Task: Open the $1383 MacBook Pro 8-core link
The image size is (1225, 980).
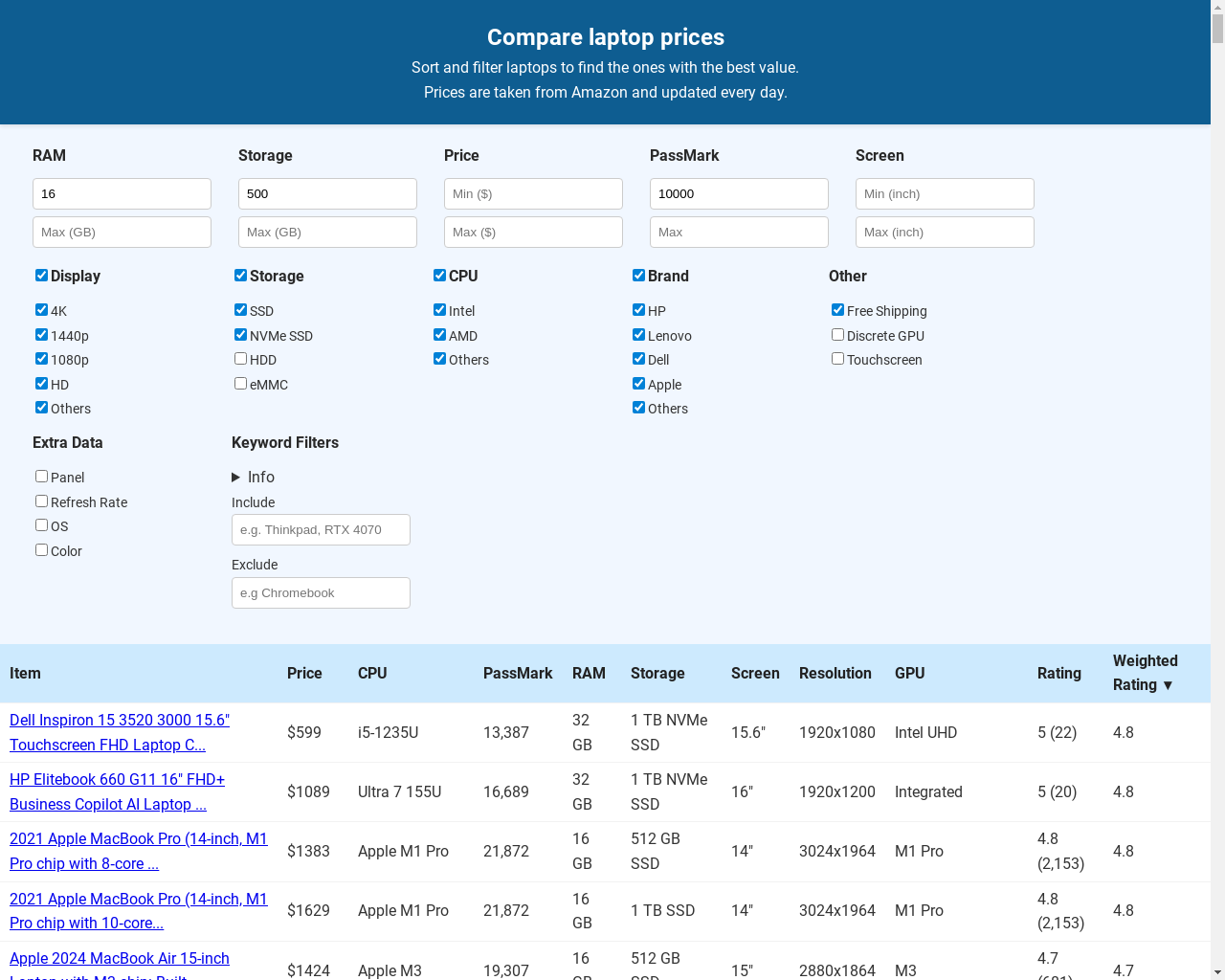Action: 139,851
